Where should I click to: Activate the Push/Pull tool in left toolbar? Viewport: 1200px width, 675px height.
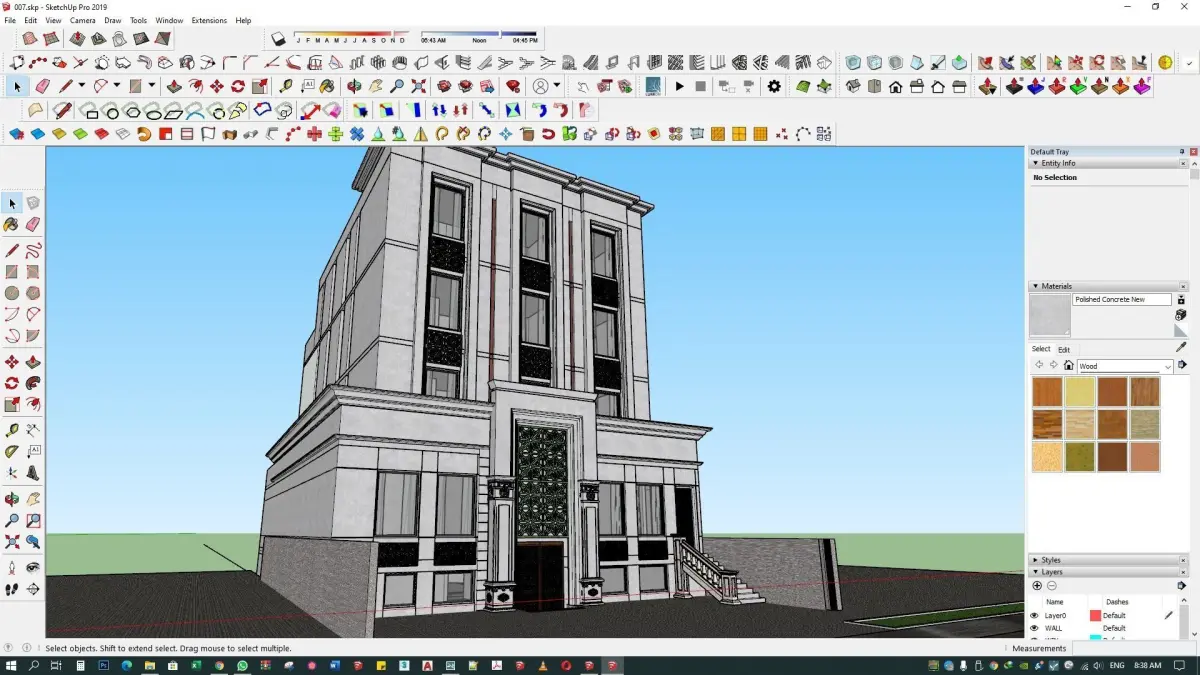click(33, 361)
